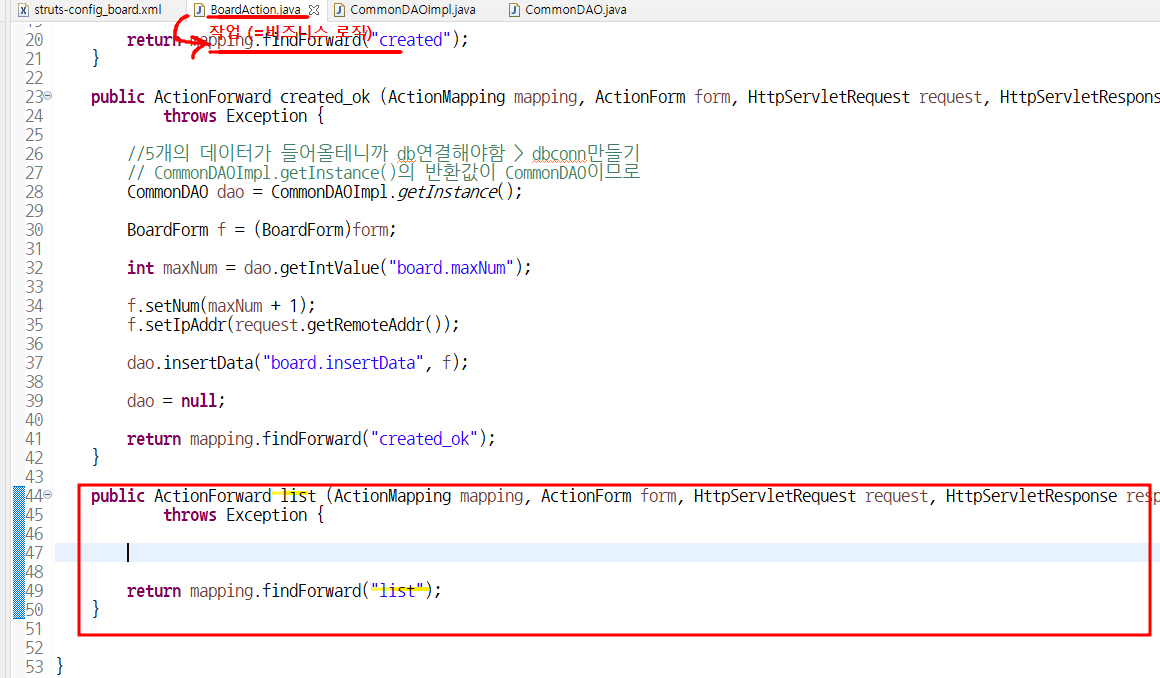Click the "created_ok" string on line 41
1160x678 pixels.
click(424, 439)
